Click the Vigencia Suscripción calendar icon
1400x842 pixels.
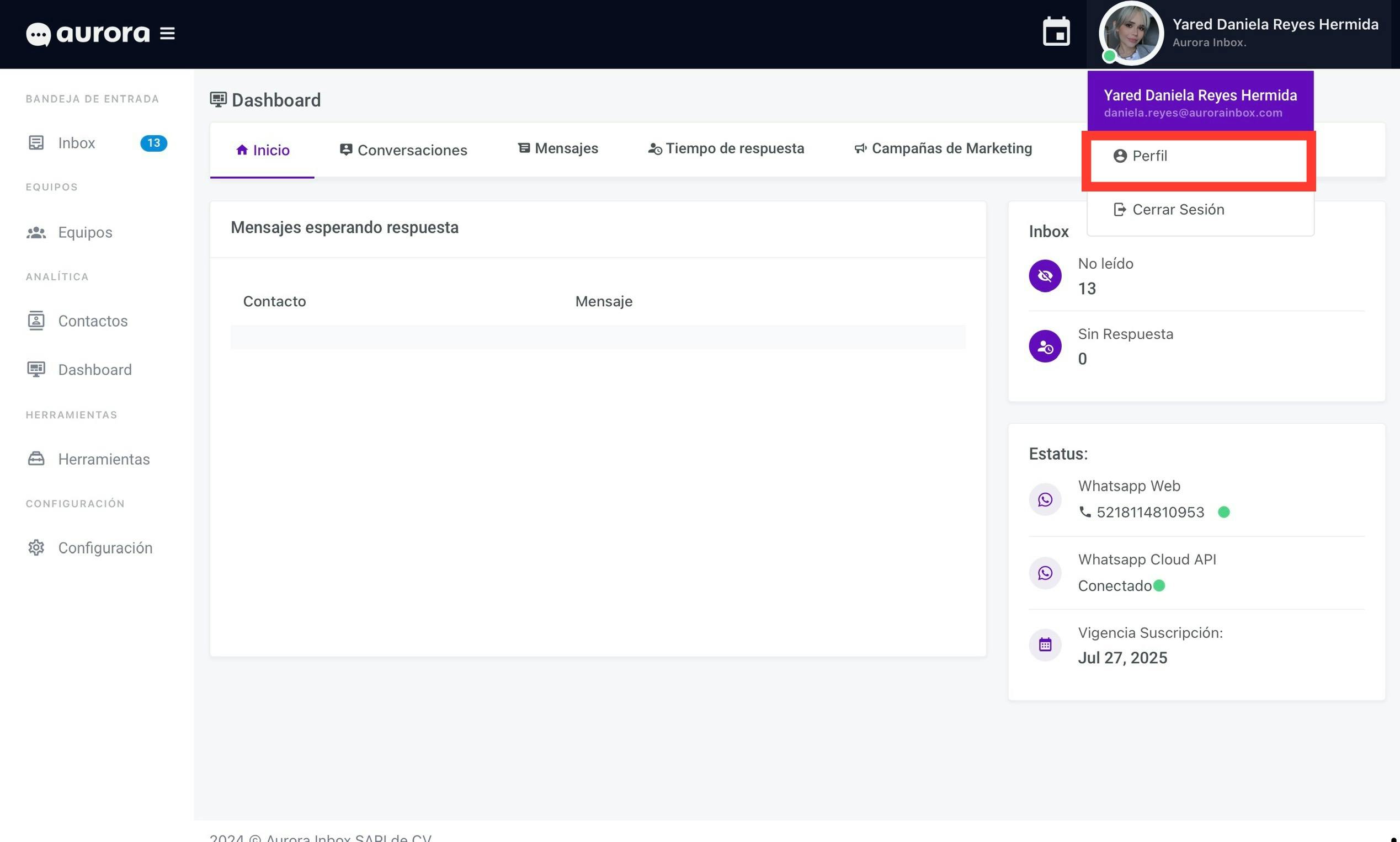pyautogui.click(x=1046, y=645)
